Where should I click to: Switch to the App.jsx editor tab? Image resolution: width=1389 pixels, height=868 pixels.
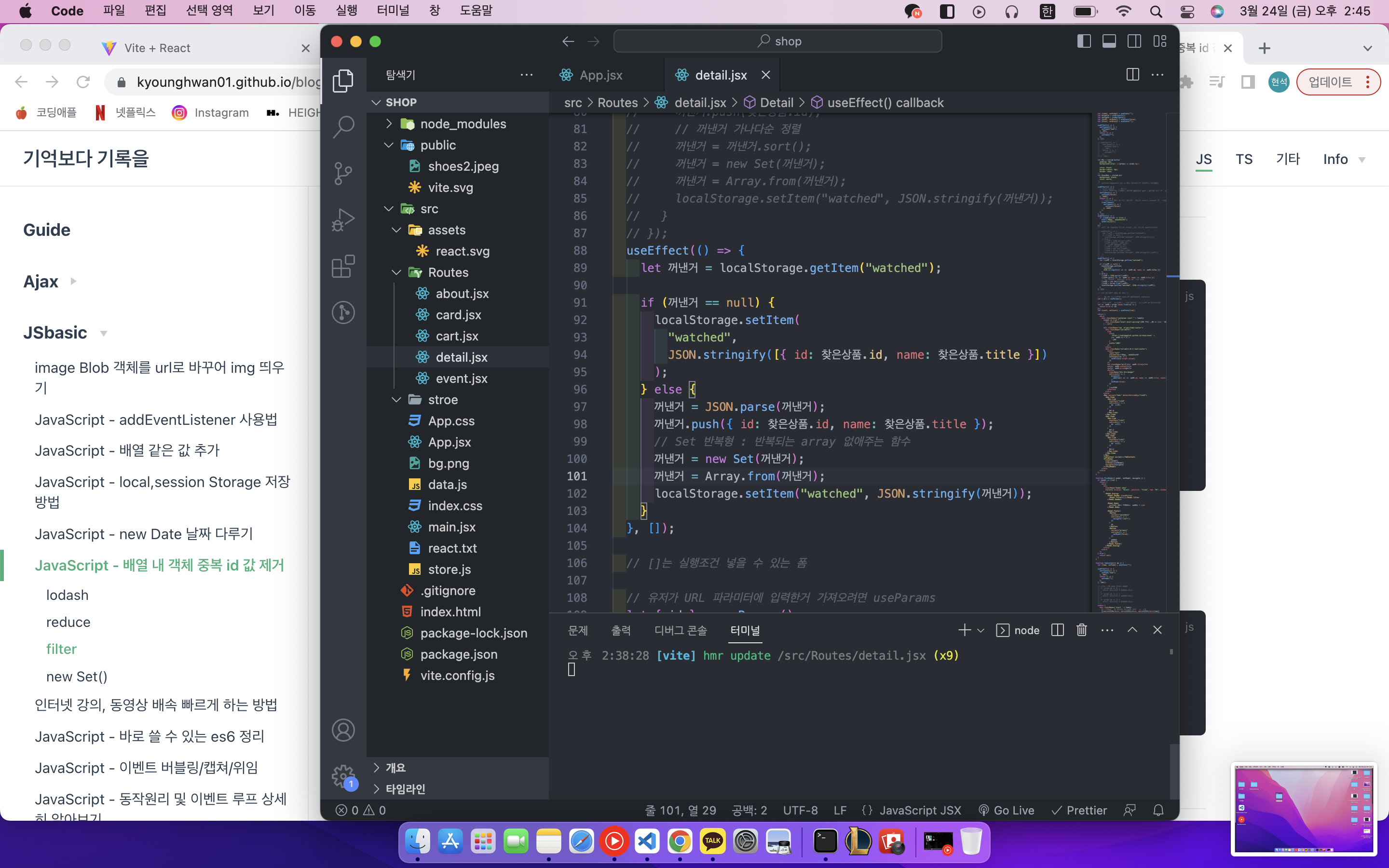pos(601,75)
